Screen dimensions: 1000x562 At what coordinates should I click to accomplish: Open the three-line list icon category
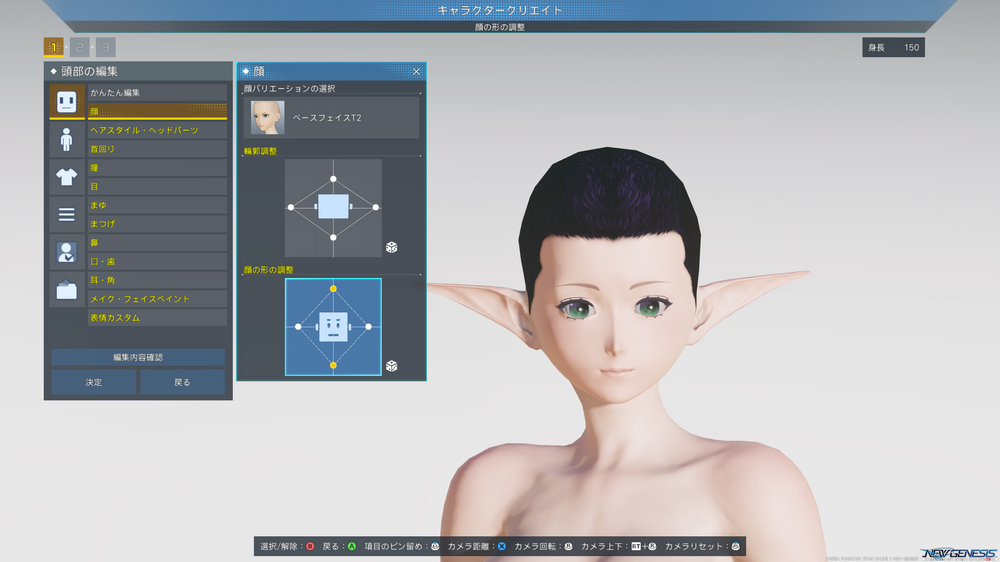click(66, 214)
